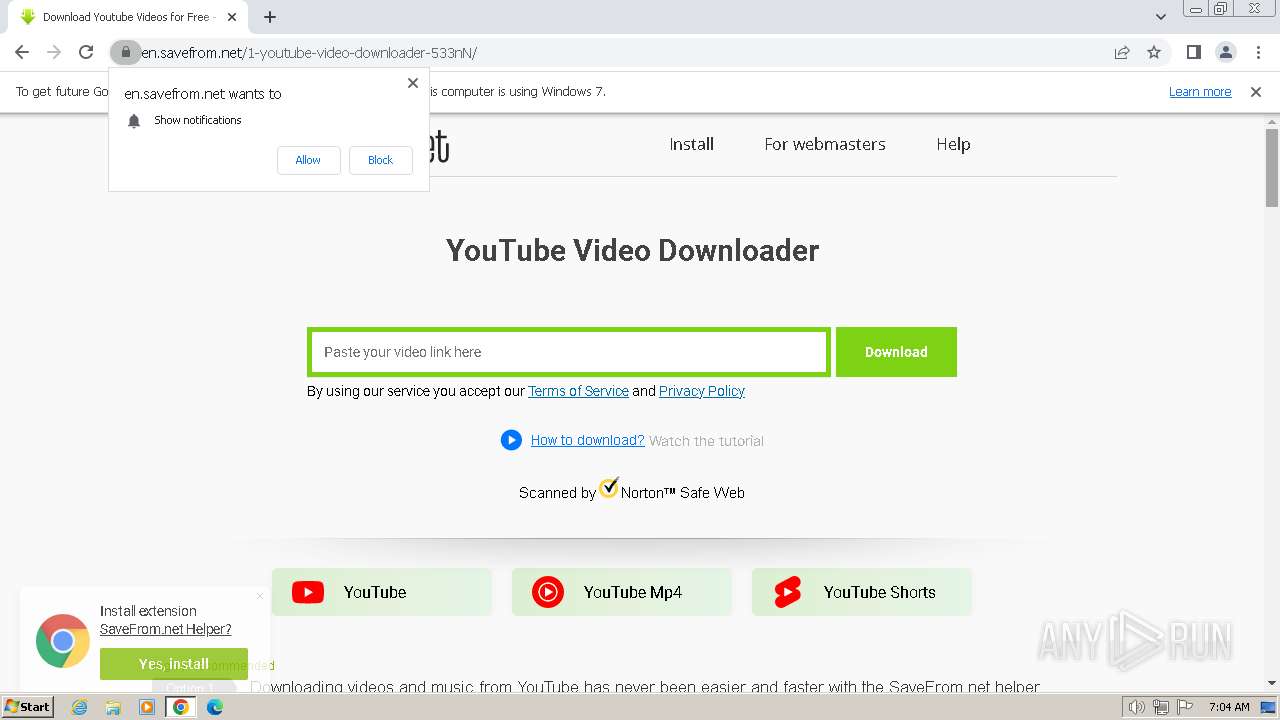Image resolution: width=1280 pixels, height=720 pixels.
Task: Launch Internet Explorer from taskbar
Action: pos(79,706)
